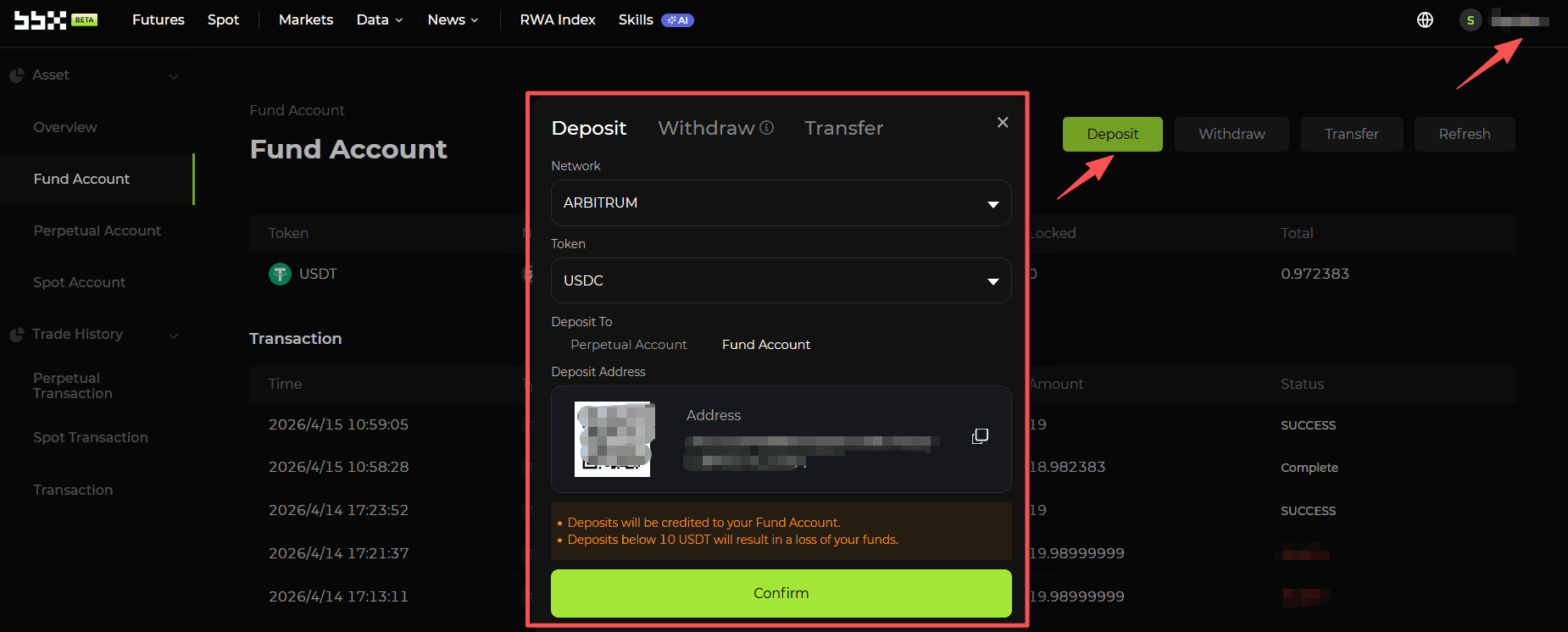Open the Network dropdown showing ARBITRUM
This screenshot has height=632, width=1568.
click(781, 203)
